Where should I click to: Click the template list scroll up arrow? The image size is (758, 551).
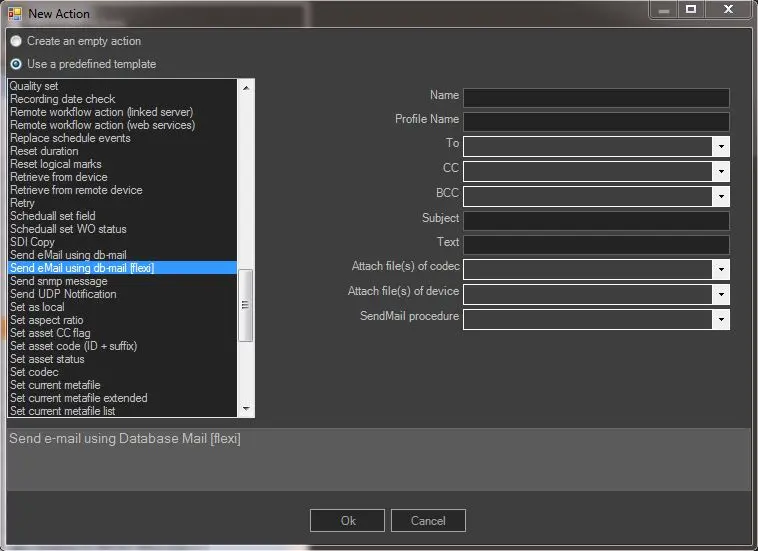(x=246, y=86)
